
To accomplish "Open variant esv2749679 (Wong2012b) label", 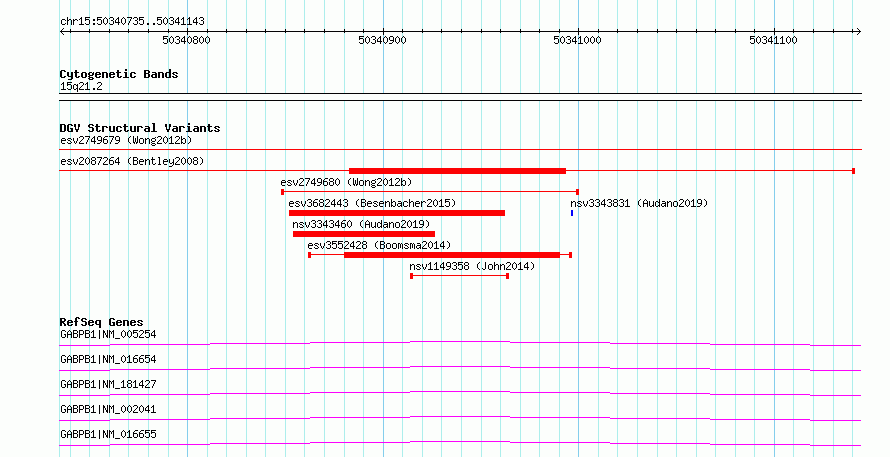I will click(x=126, y=140).
